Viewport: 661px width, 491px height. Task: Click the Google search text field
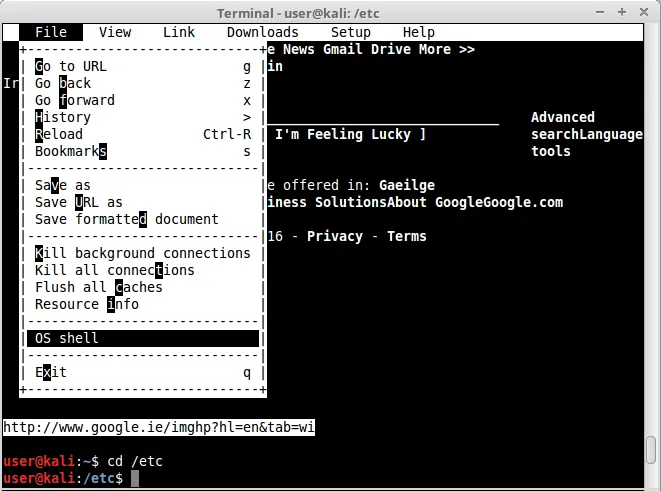[383, 118]
